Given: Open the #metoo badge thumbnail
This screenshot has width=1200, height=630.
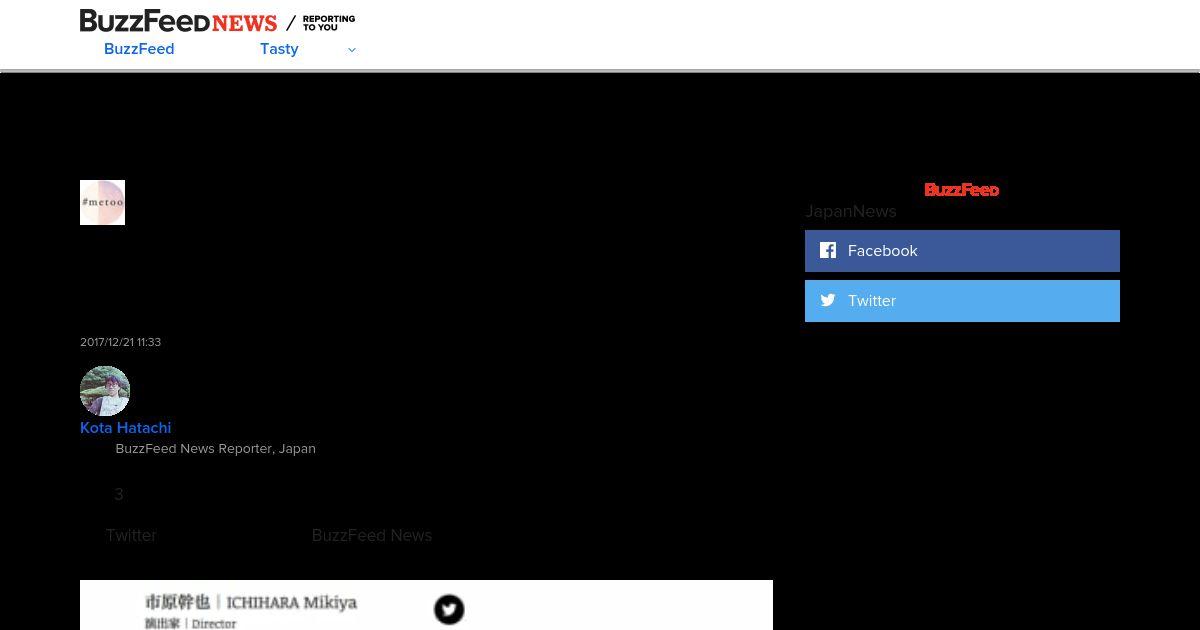Looking at the screenshot, I should click(102, 202).
